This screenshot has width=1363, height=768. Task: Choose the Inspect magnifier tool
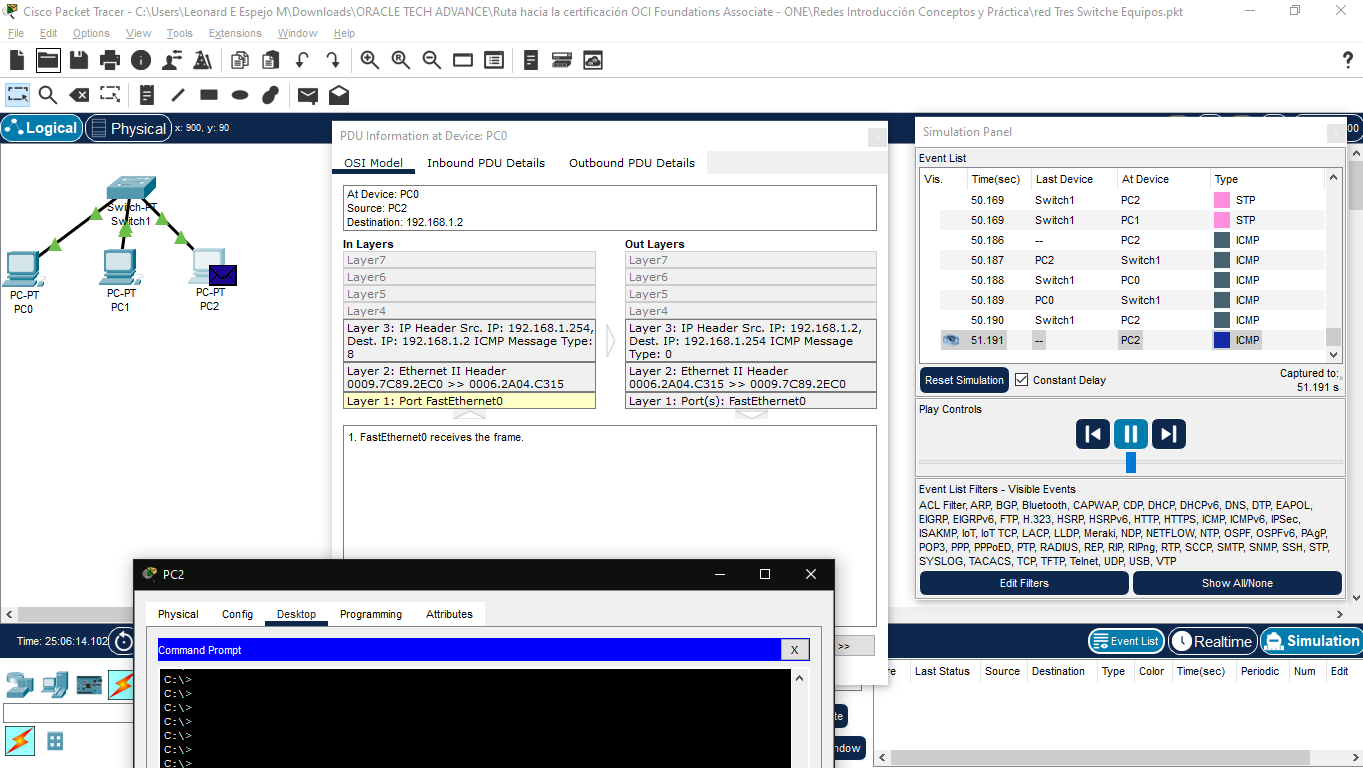48,95
